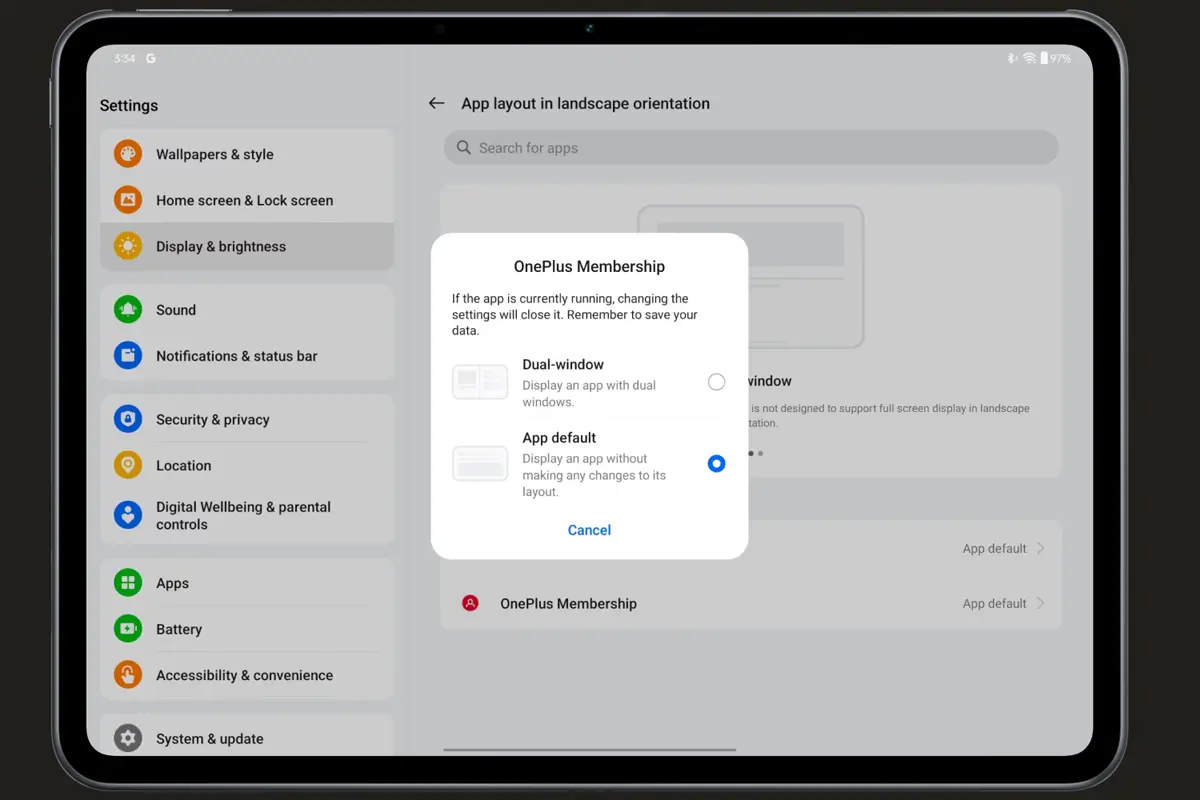Click Digital Wellbeing heart icon
Viewport: 1200px width, 800px height.
coord(128,515)
